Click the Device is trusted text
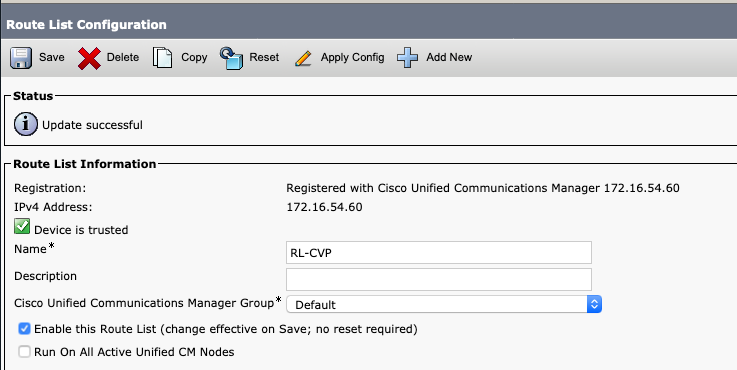This screenshot has width=737, height=370. tap(81, 230)
